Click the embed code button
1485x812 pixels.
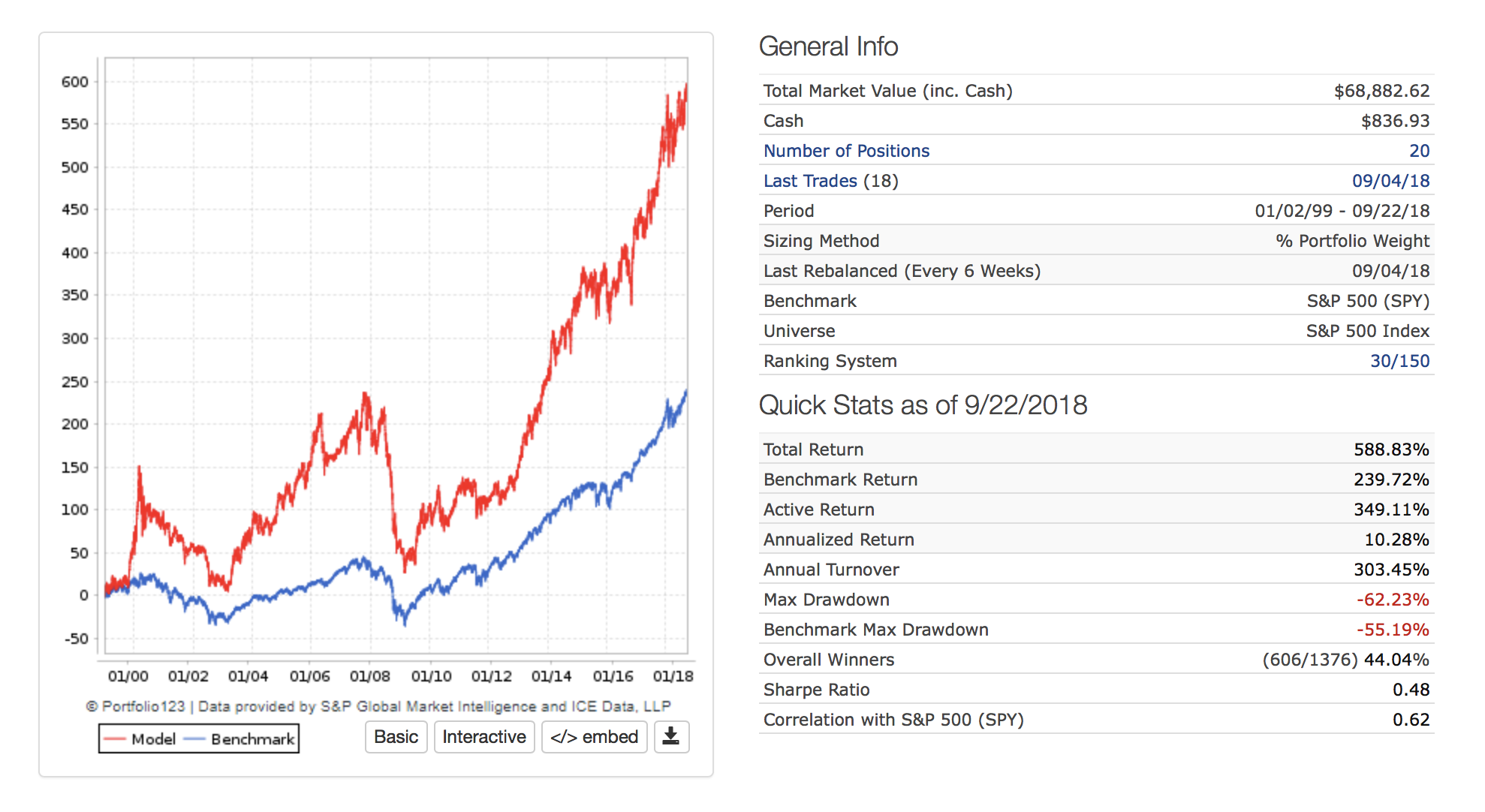coord(594,737)
